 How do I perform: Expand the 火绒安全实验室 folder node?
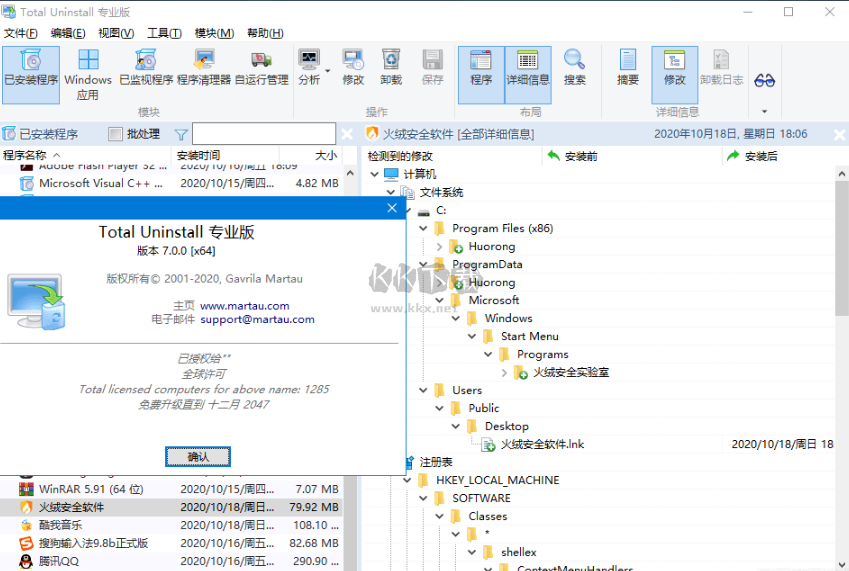pos(504,372)
